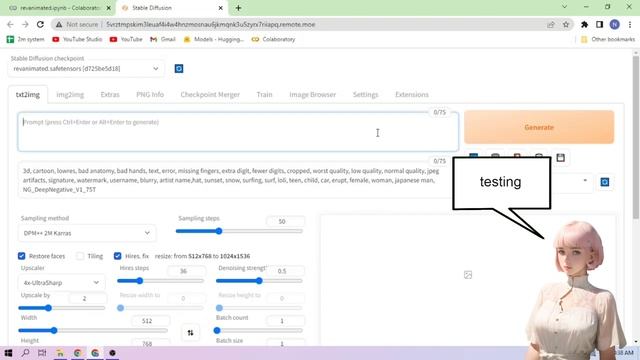Open the Chrome side panel
Screen dimensions: 640x360
[x=599, y=24]
